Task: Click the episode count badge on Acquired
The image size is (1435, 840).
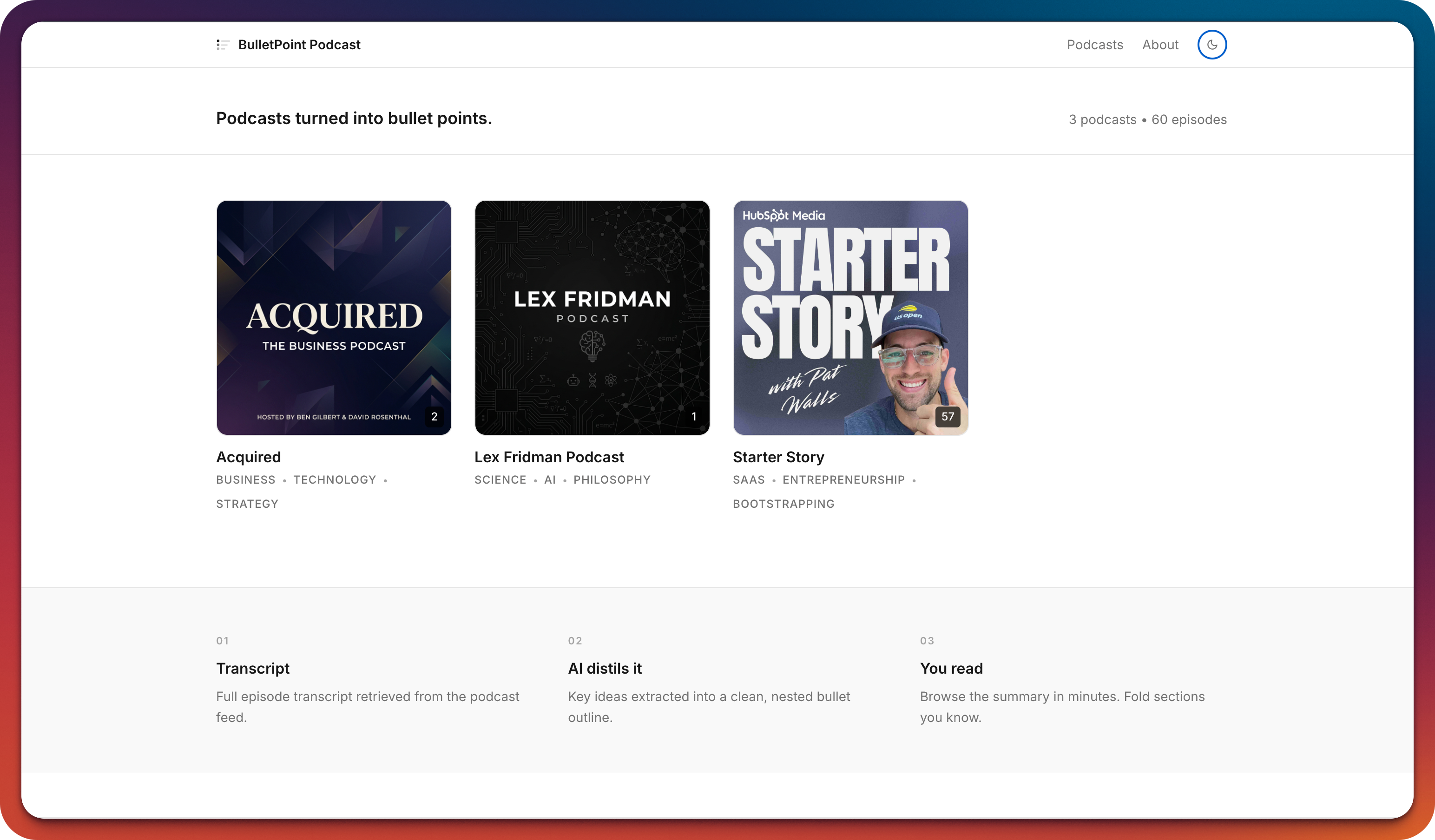Action: click(x=434, y=416)
